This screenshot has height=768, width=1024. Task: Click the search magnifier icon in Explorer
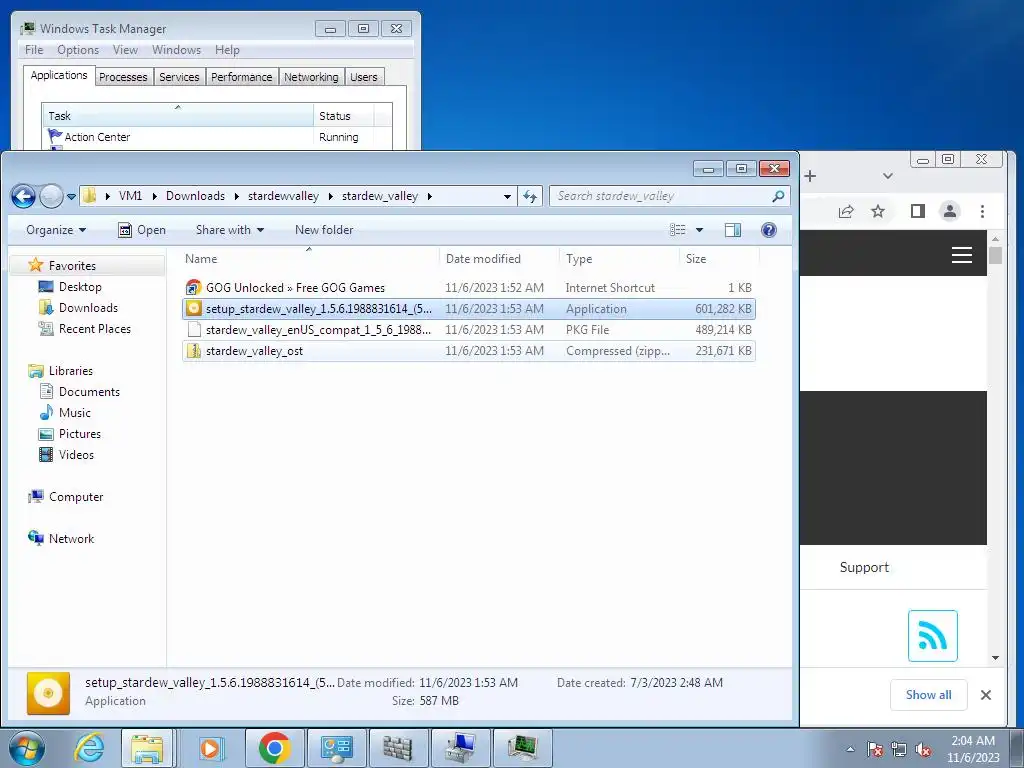pyautogui.click(x=778, y=196)
